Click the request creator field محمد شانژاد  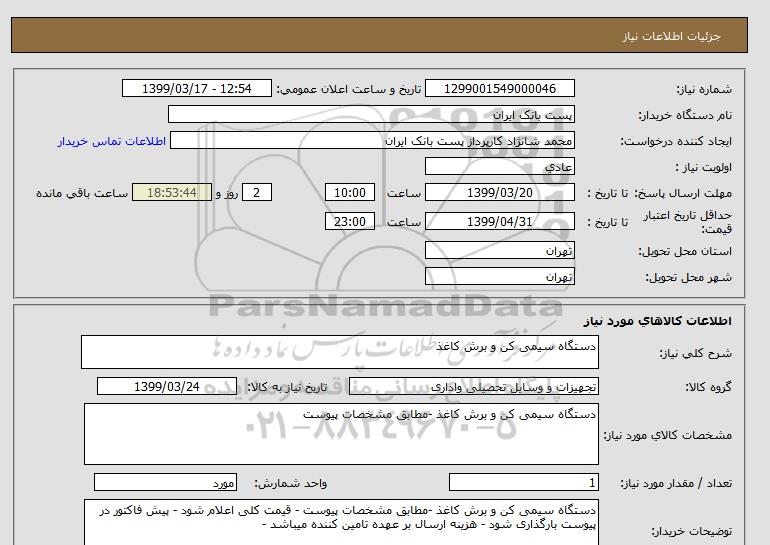coord(372,140)
